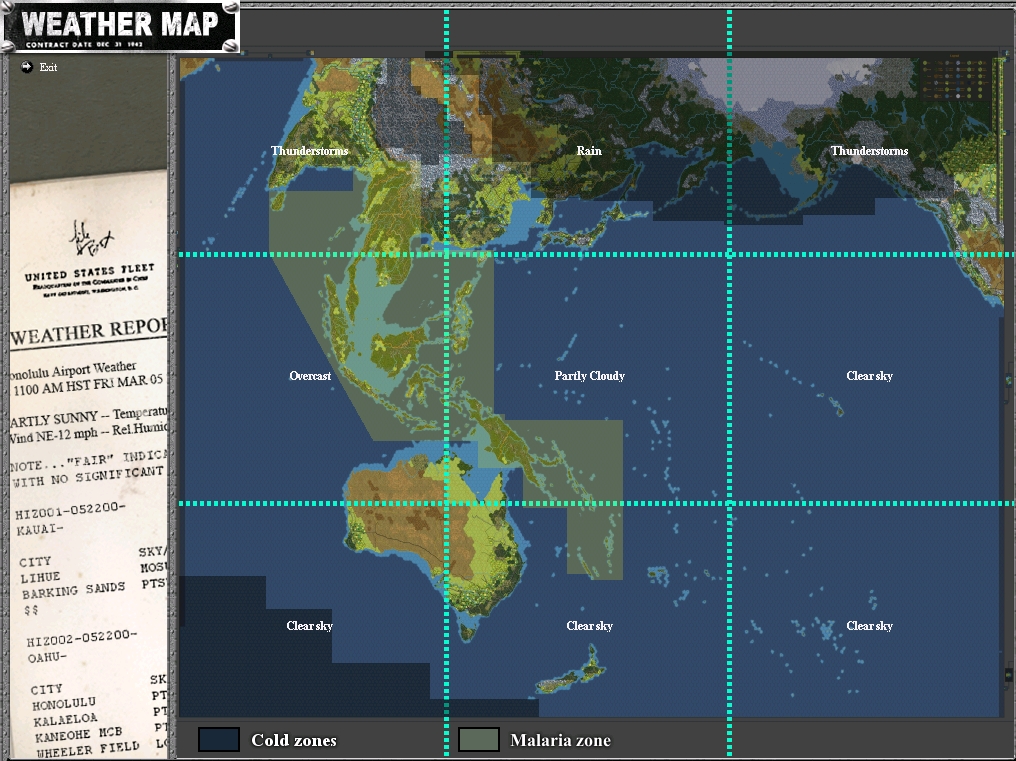Click the Thunderstorms label over mainland Asia
This screenshot has width=1016, height=761.
tap(310, 150)
